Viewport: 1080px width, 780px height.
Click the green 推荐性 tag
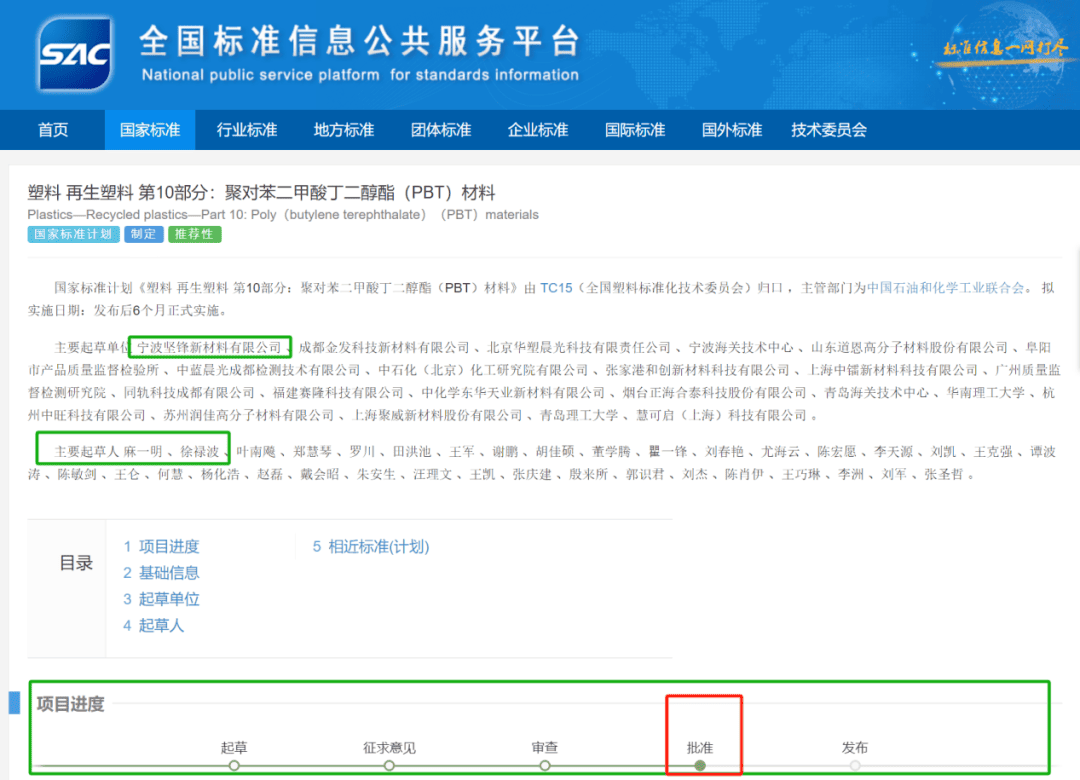[x=194, y=234]
